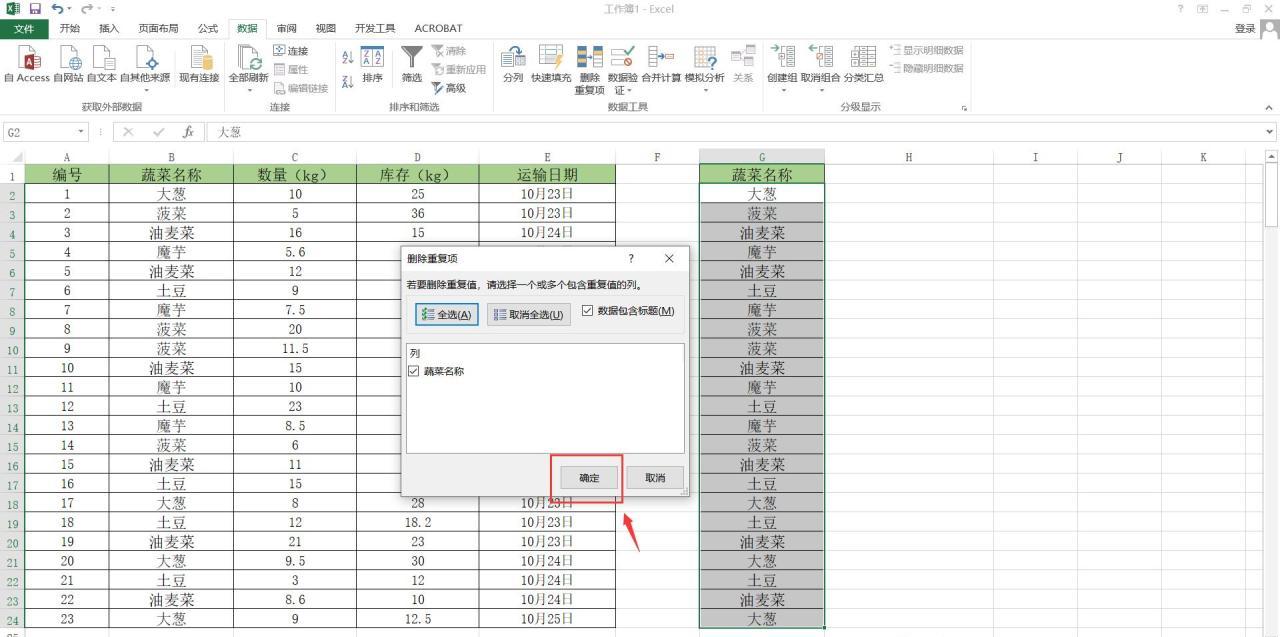Toggle the Filter (筛选) funnel
This screenshot has width=1280, height=637.
coord(412,64)
